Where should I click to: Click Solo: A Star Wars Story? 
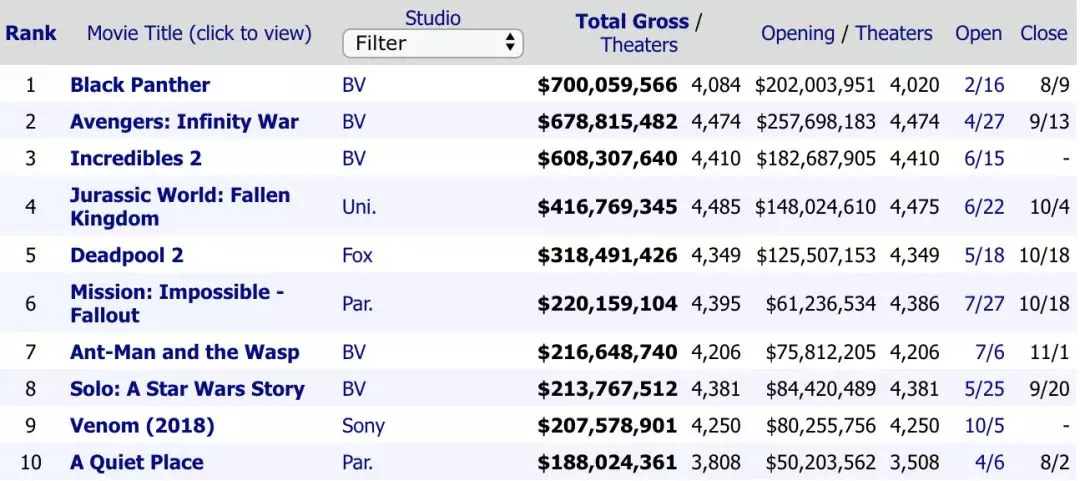pos(187,389)
